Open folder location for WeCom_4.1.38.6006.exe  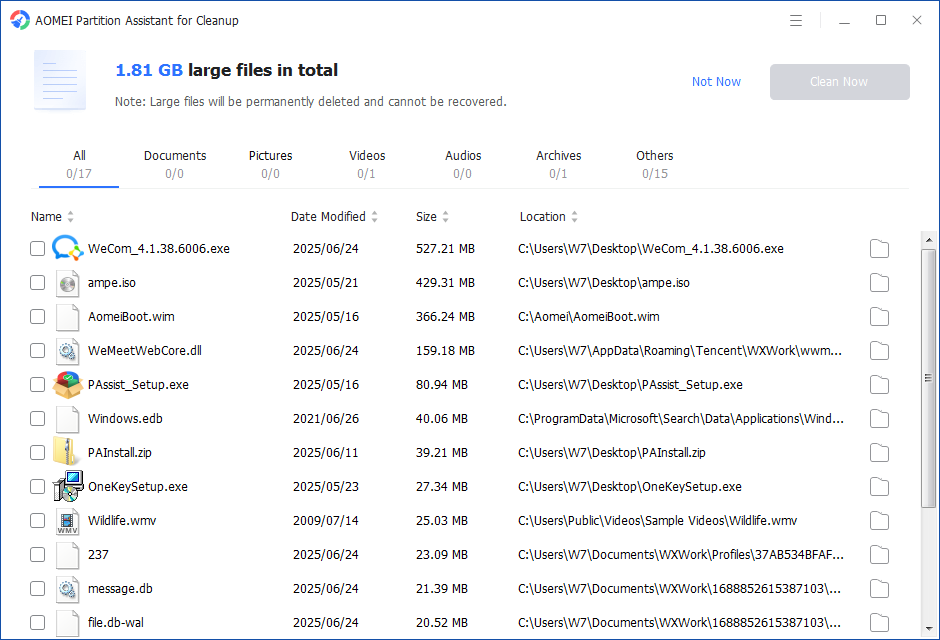coord(879,249)
